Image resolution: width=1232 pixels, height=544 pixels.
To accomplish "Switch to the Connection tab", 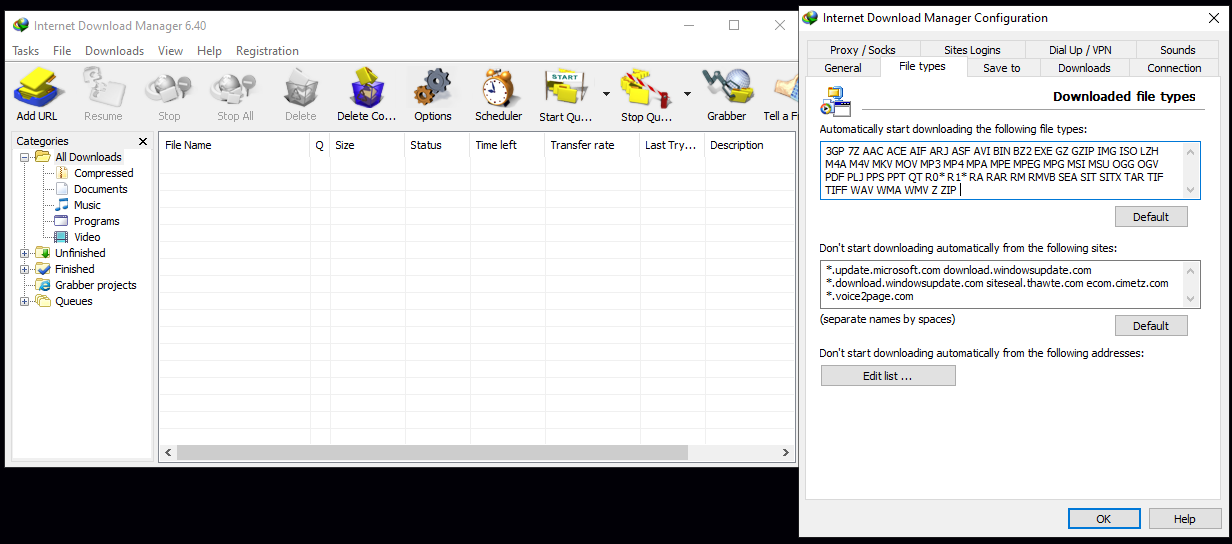I will (1174, 68).
